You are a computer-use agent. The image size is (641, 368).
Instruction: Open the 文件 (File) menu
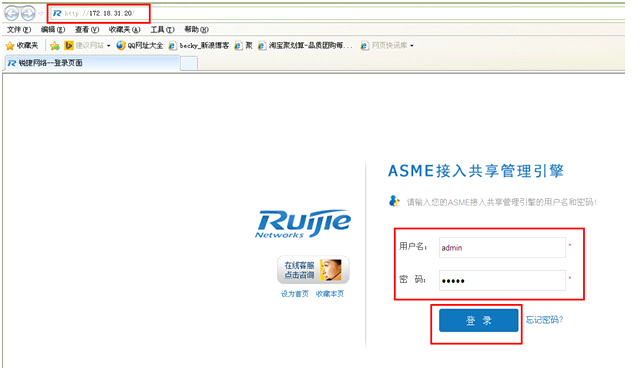pyautogui.click(x=19, y=29)
